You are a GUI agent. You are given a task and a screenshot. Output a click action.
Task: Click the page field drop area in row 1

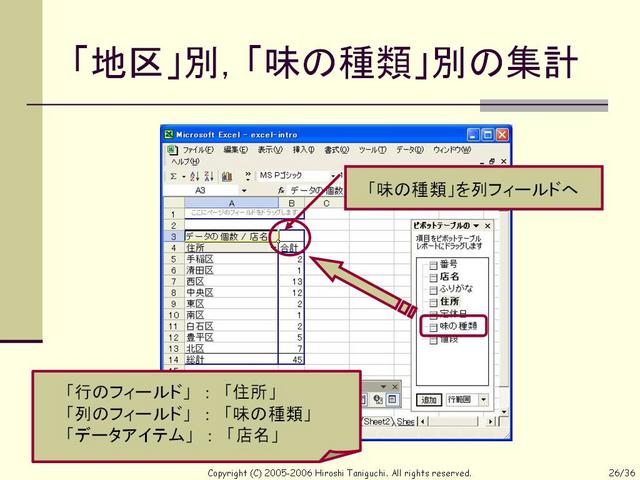click(244, 213)
